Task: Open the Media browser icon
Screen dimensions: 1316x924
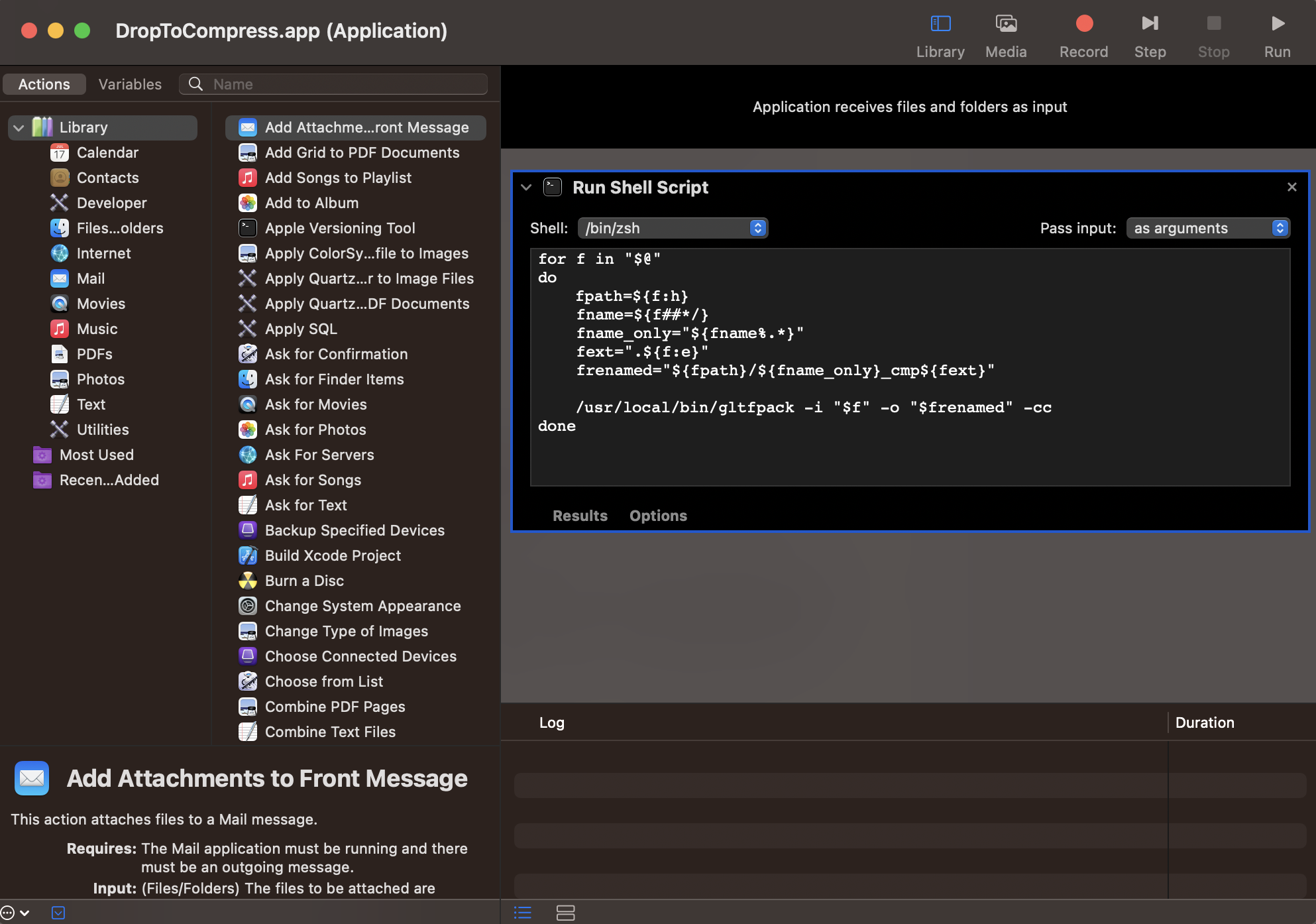Action: coord(1006,24)
